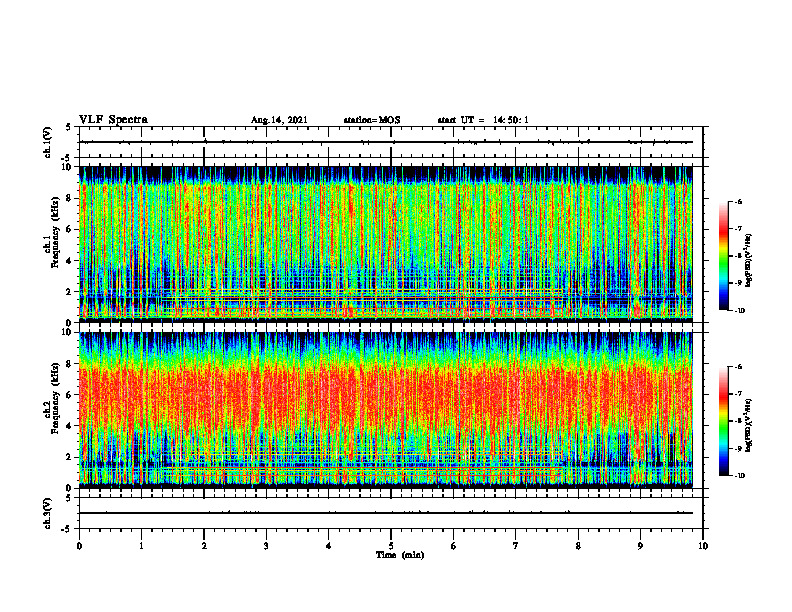The image size is (792, 612).
Task: Click time axis tick label '6'
Action: 454,546
